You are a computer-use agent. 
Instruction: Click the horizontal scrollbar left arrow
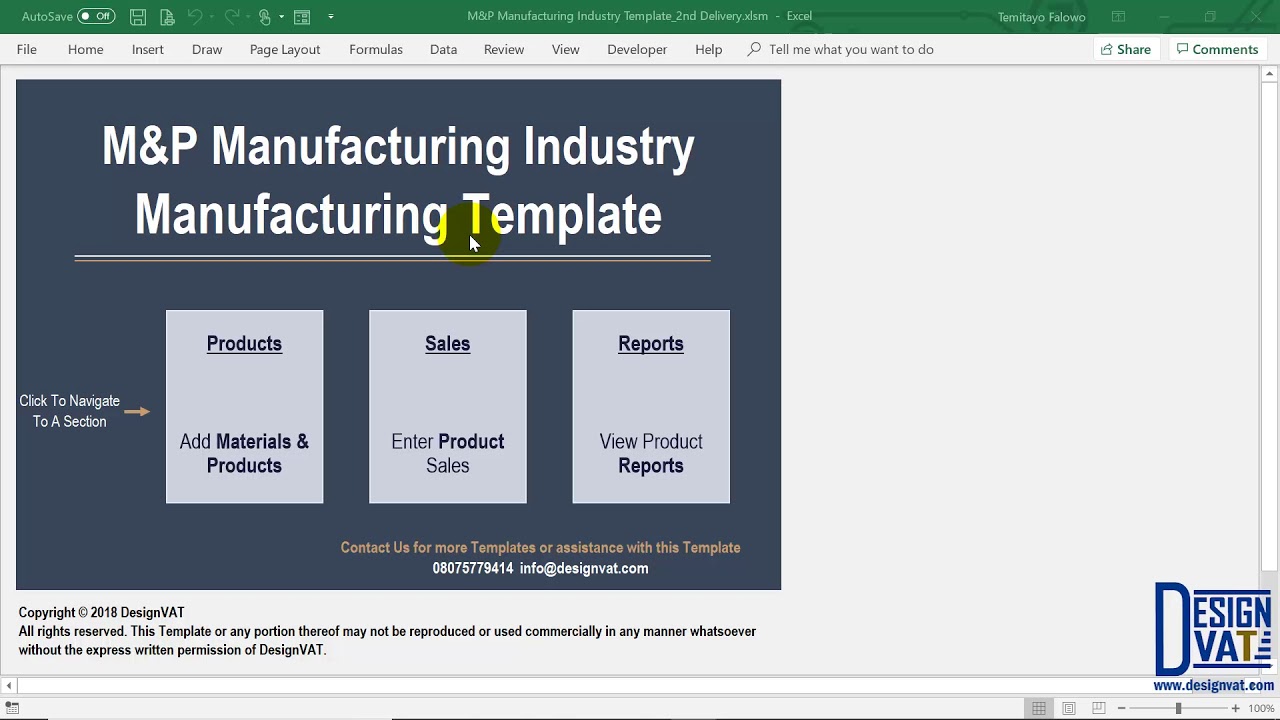9,685
